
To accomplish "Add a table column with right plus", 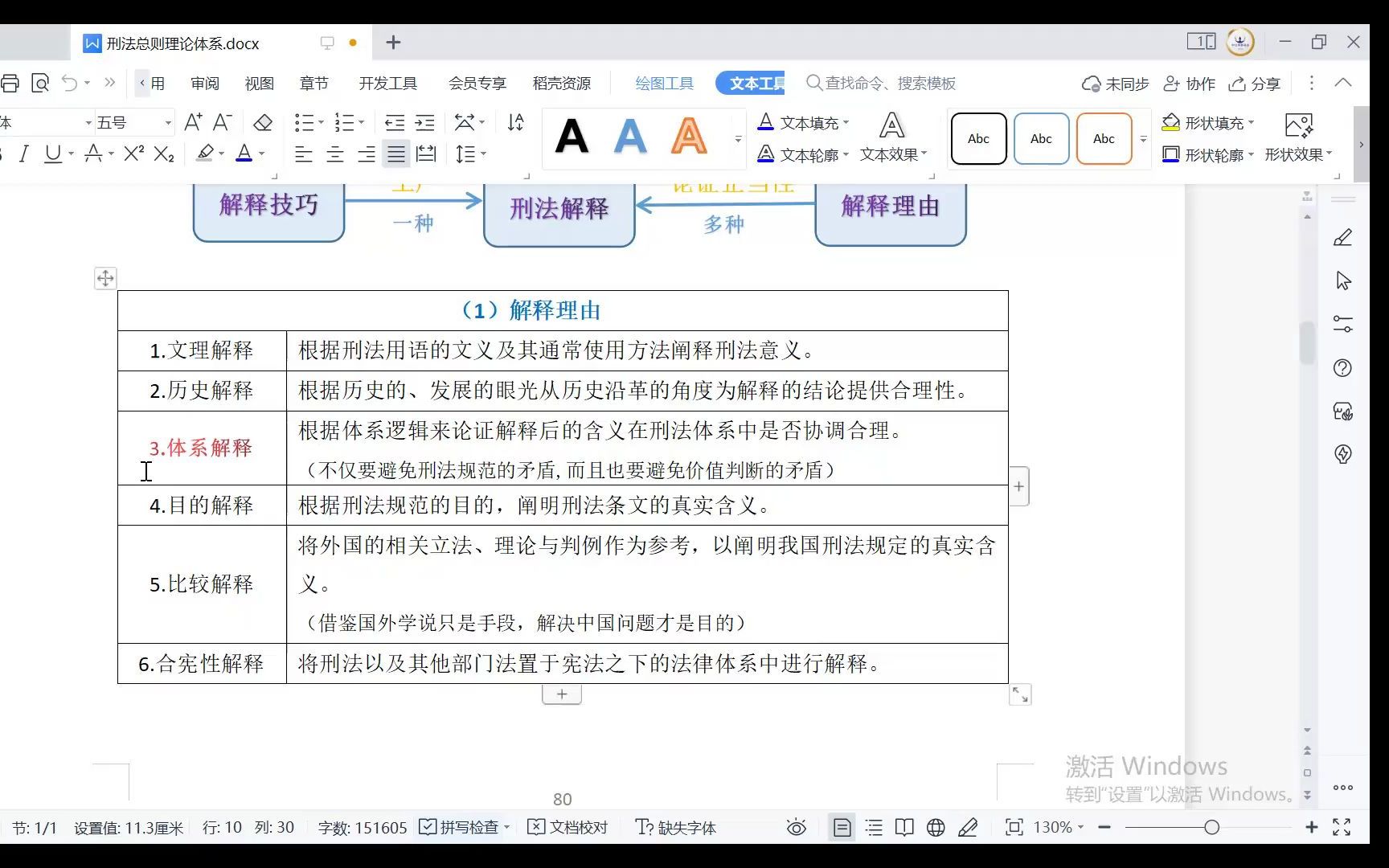I will pos(1018,486).
